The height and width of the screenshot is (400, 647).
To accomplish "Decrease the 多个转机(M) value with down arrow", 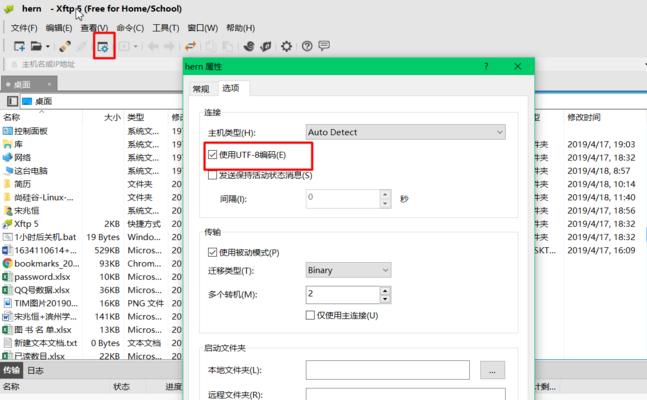I will click(385, 299).
